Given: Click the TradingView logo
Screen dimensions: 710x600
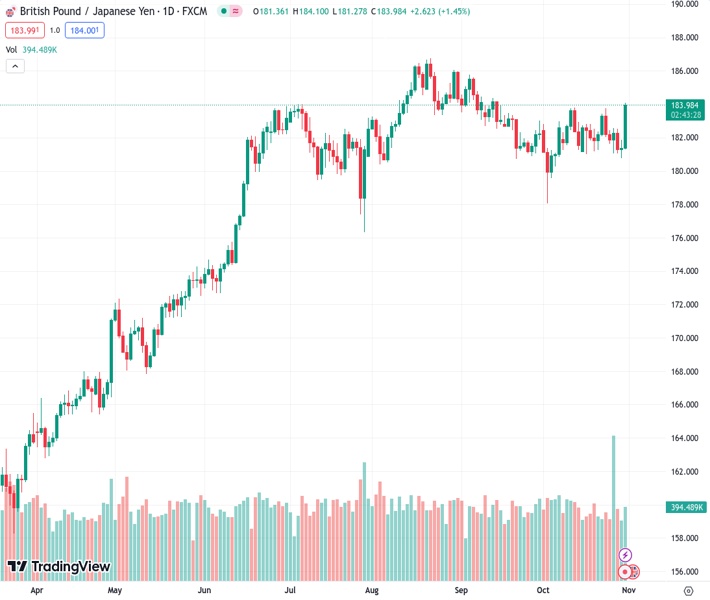Looking at the screenshot, I should 58,567.
